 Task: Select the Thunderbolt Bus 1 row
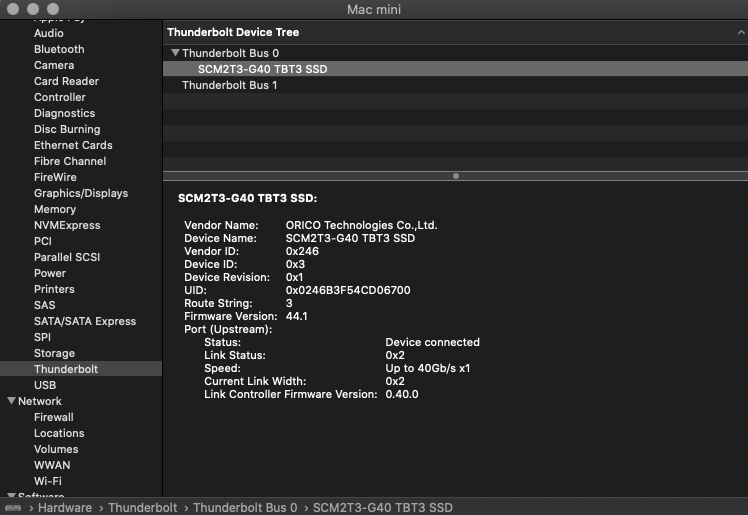click(455, 85)
